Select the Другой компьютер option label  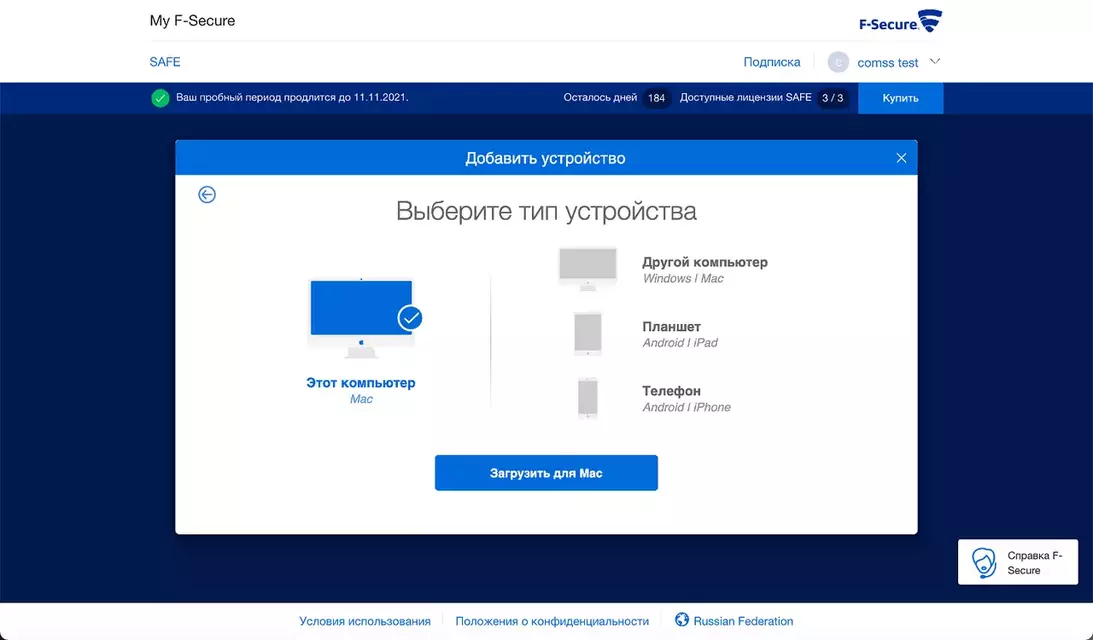[705, 262]
